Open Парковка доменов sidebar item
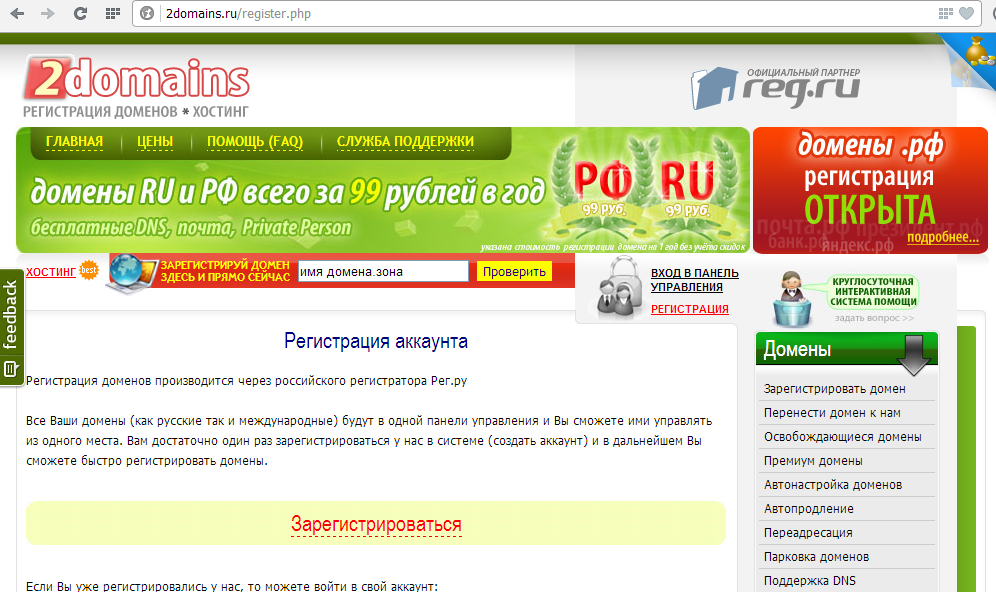The image size is (996, 592). [x=816, y=557]
